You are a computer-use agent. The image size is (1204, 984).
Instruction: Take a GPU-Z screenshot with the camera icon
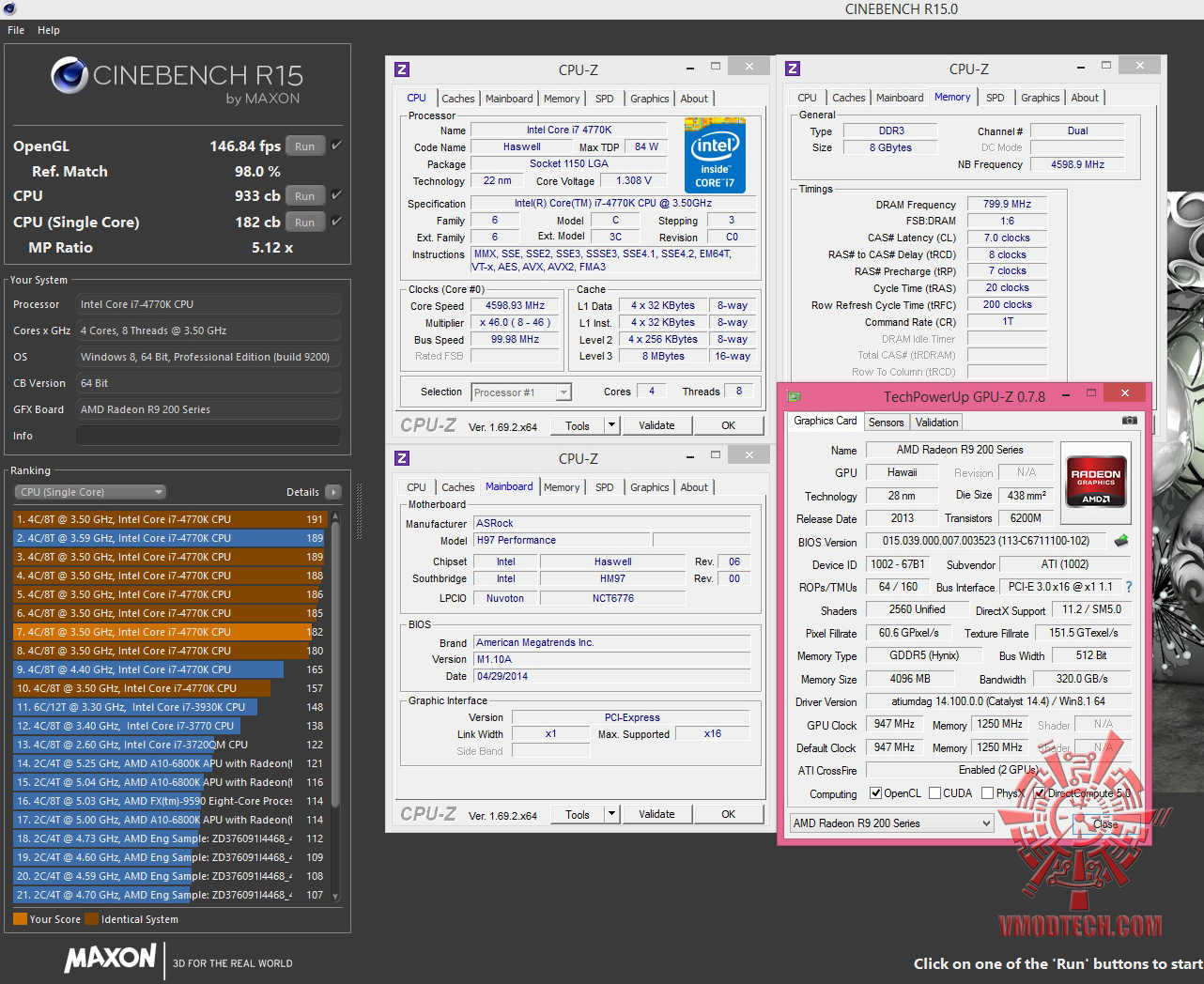click(1130, 421)
